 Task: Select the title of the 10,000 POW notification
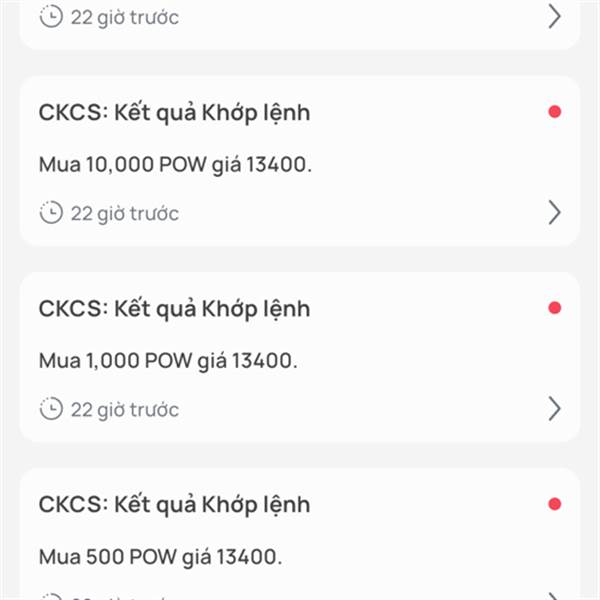click(174, 113)
